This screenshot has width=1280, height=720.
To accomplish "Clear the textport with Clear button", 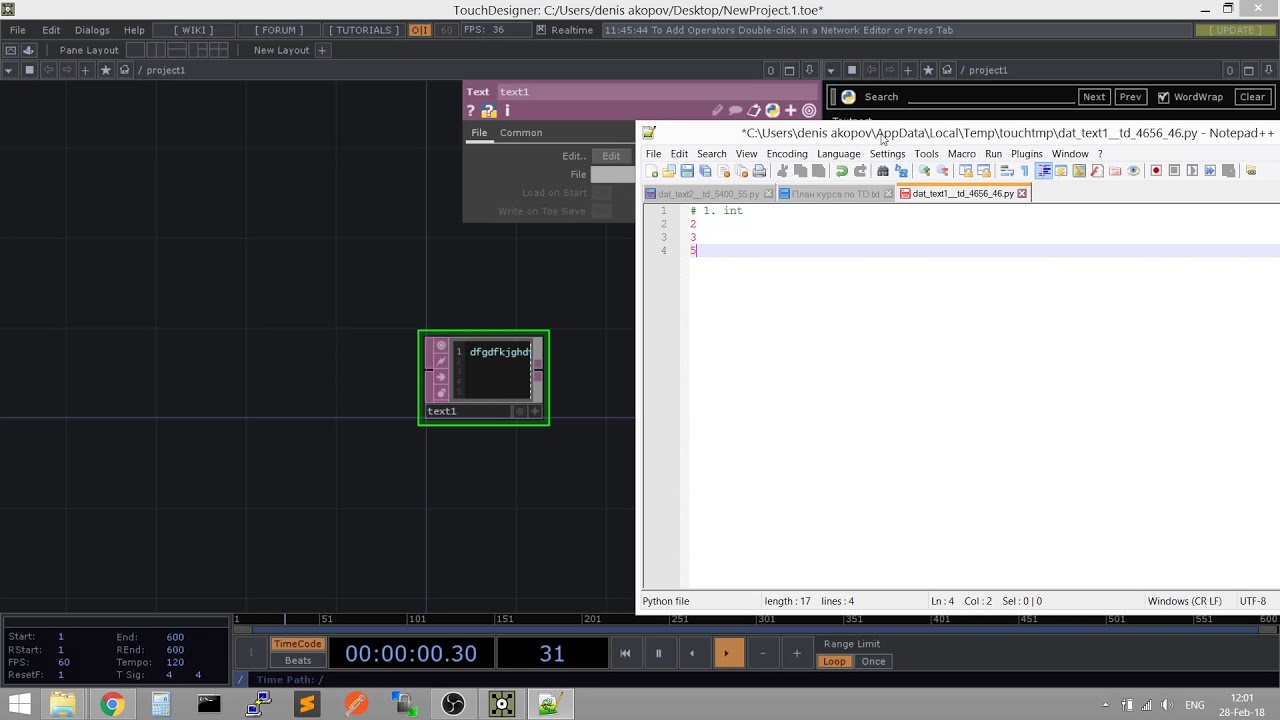I will click(1253, 97).
